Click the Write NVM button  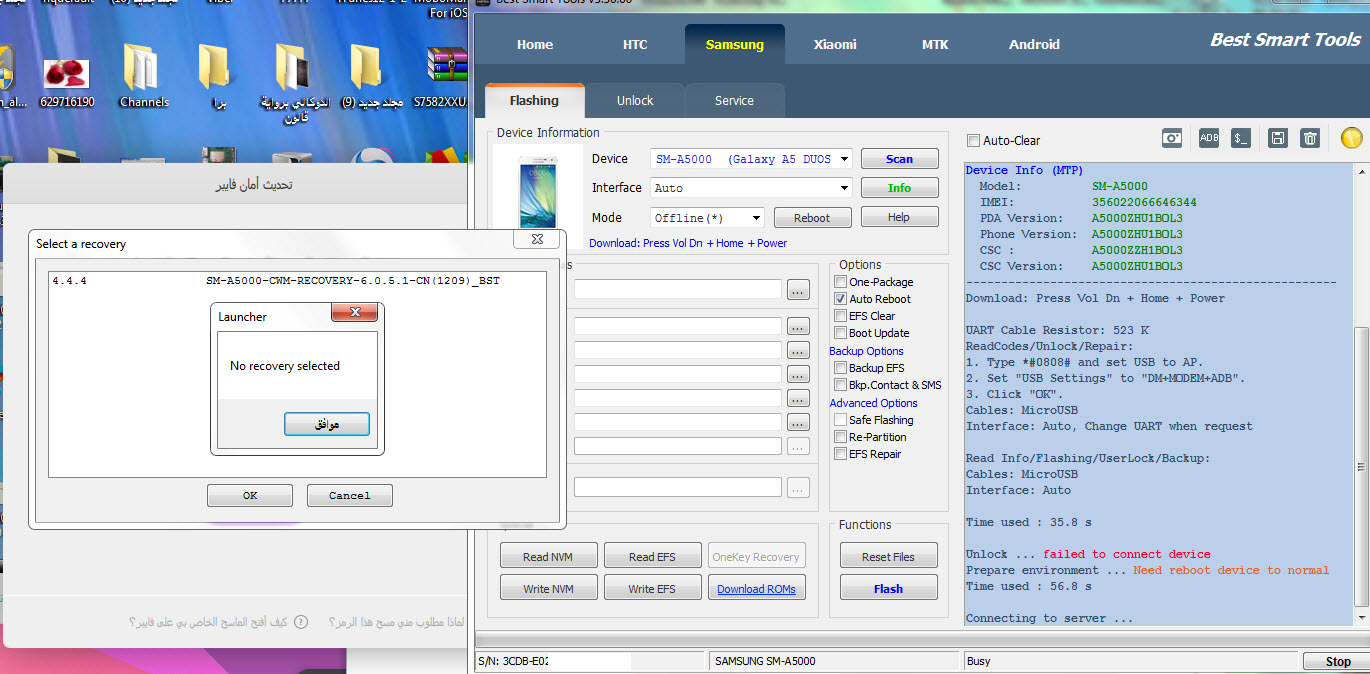(x=549, y=589)
